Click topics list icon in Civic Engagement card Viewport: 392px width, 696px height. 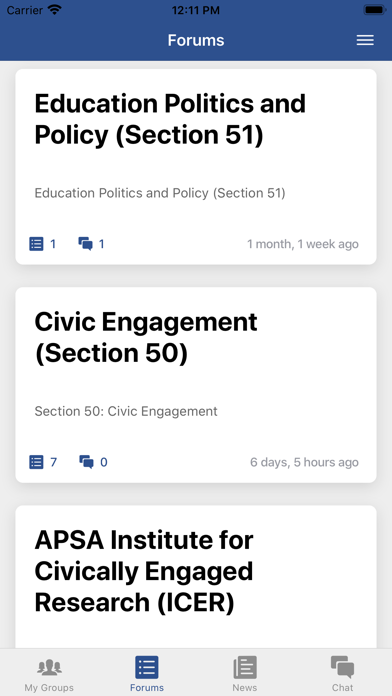coord(36,462)
